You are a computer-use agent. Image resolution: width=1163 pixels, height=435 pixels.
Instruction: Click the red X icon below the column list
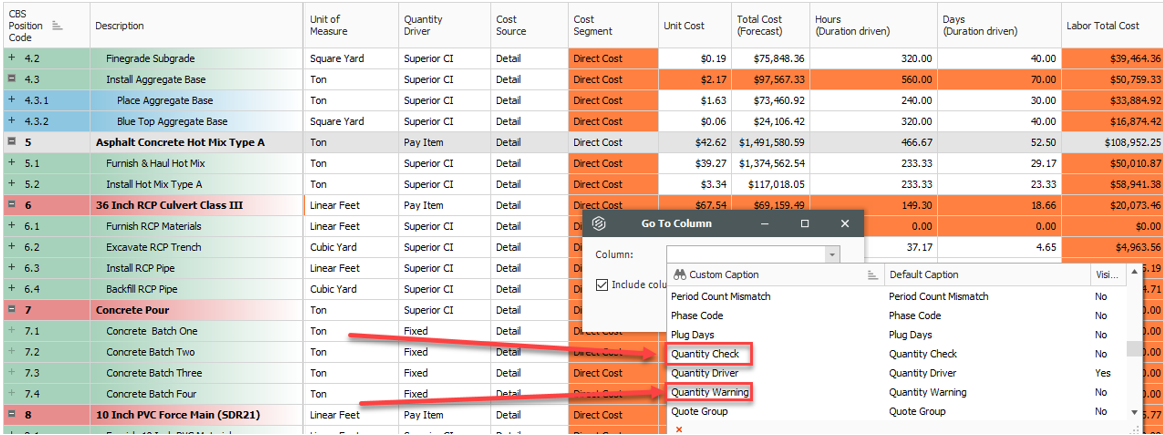[679, 429]
